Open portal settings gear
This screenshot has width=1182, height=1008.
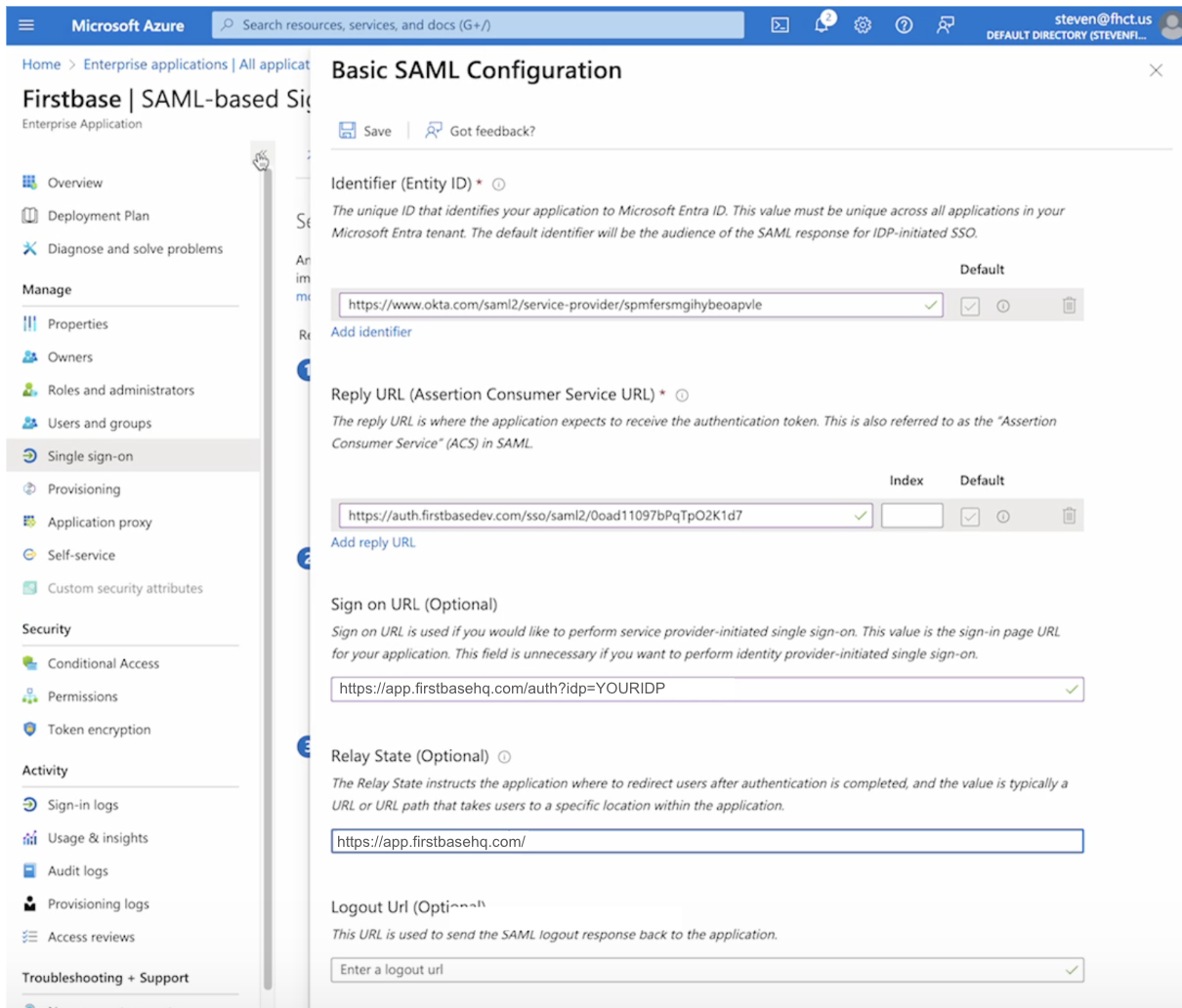863,25
